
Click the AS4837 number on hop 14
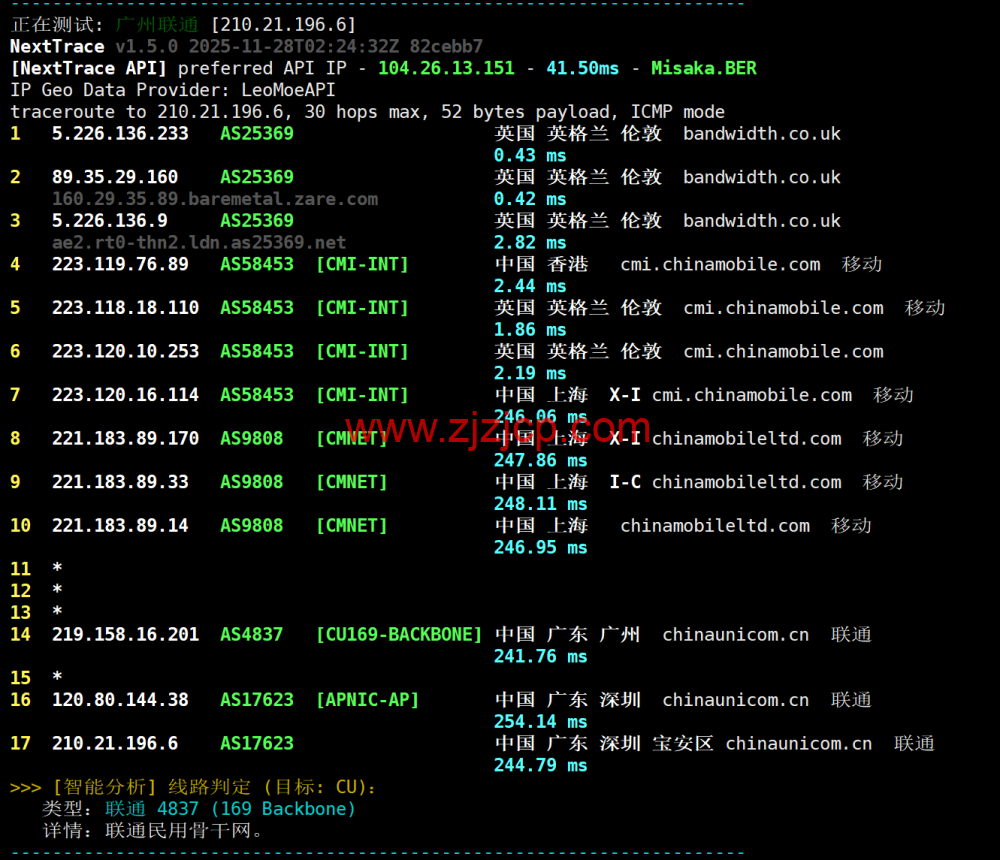(x=251, y=634)
